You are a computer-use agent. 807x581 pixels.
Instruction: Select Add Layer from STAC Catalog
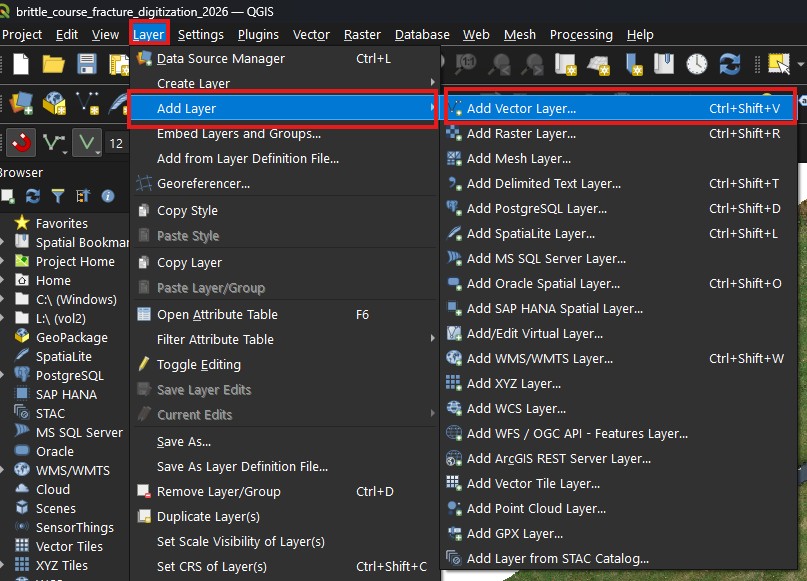click(x=621, y=558)
